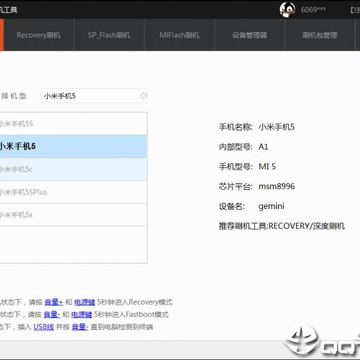Open the 刷机包管理 tab
Screen dimensions: 360x360
320,35
